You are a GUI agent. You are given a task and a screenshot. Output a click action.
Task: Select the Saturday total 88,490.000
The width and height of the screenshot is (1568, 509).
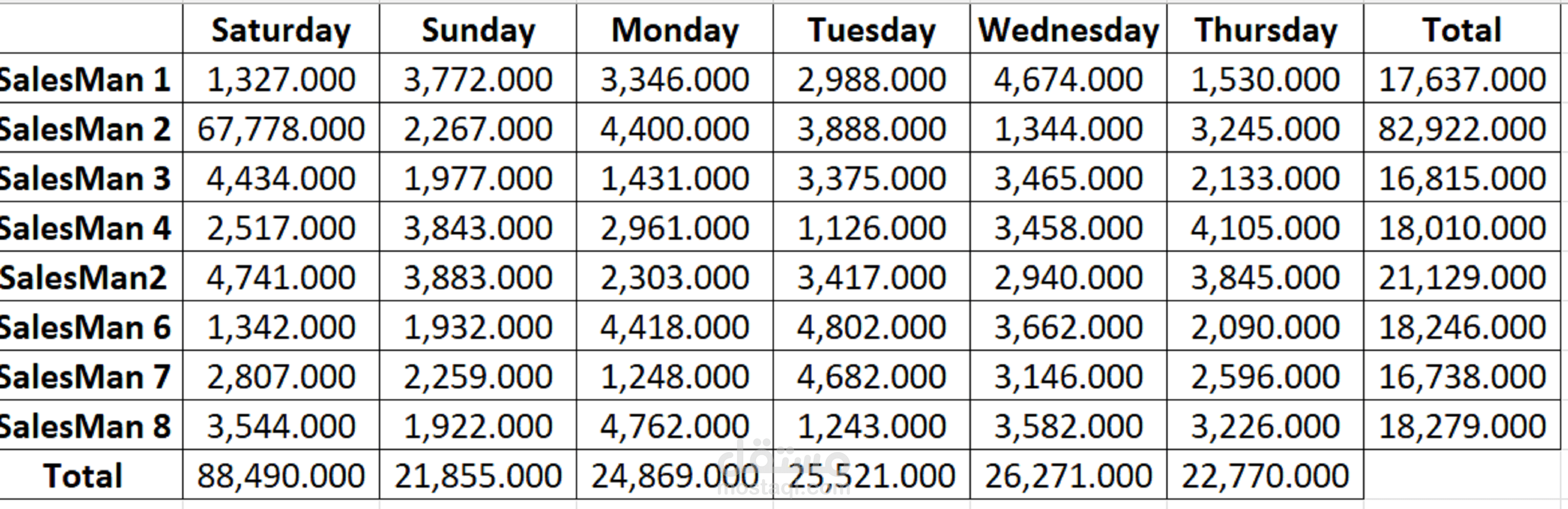pos(281,475)
